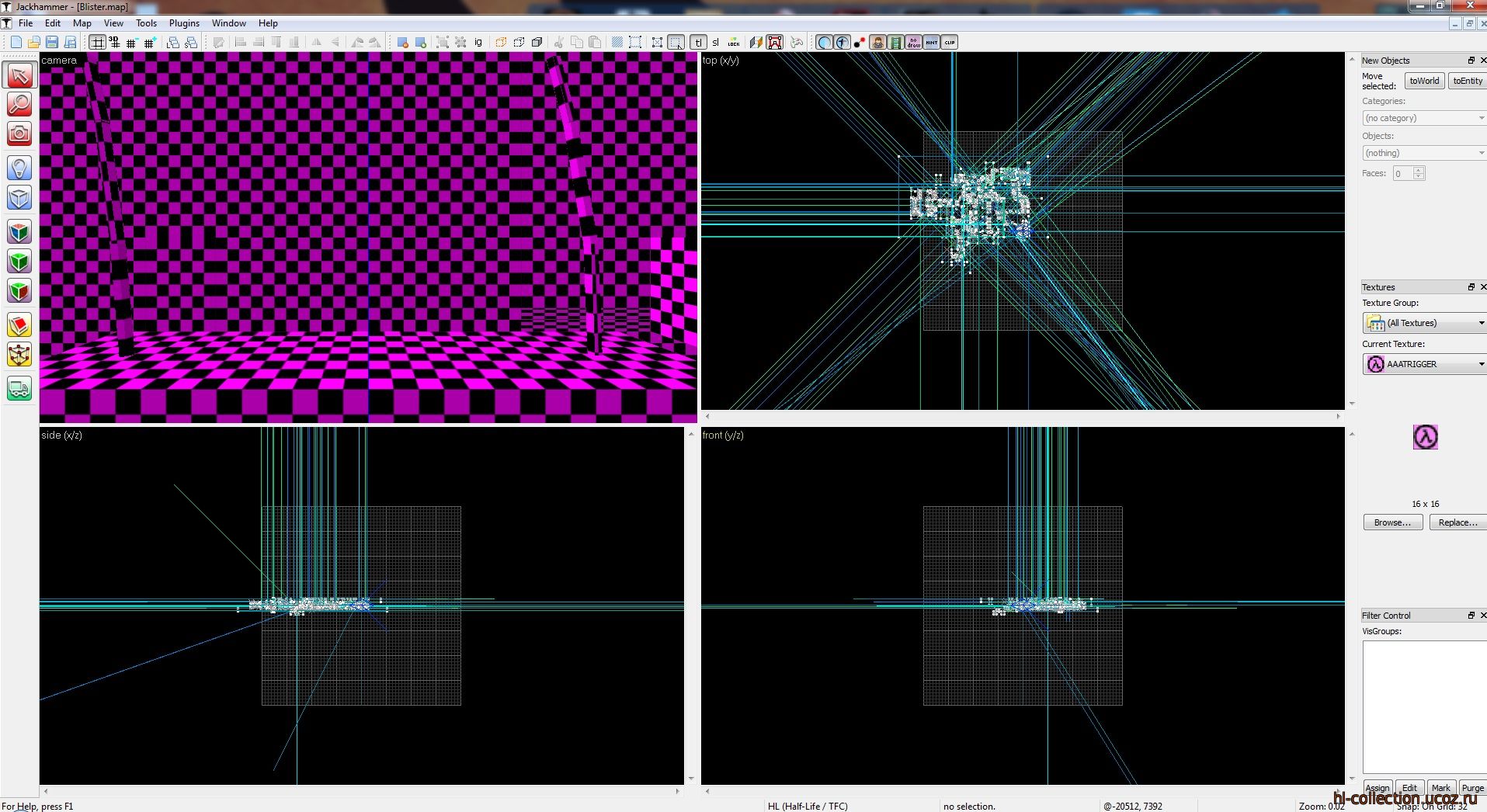Toggle the texture lock (tl) button

(698, 42)
